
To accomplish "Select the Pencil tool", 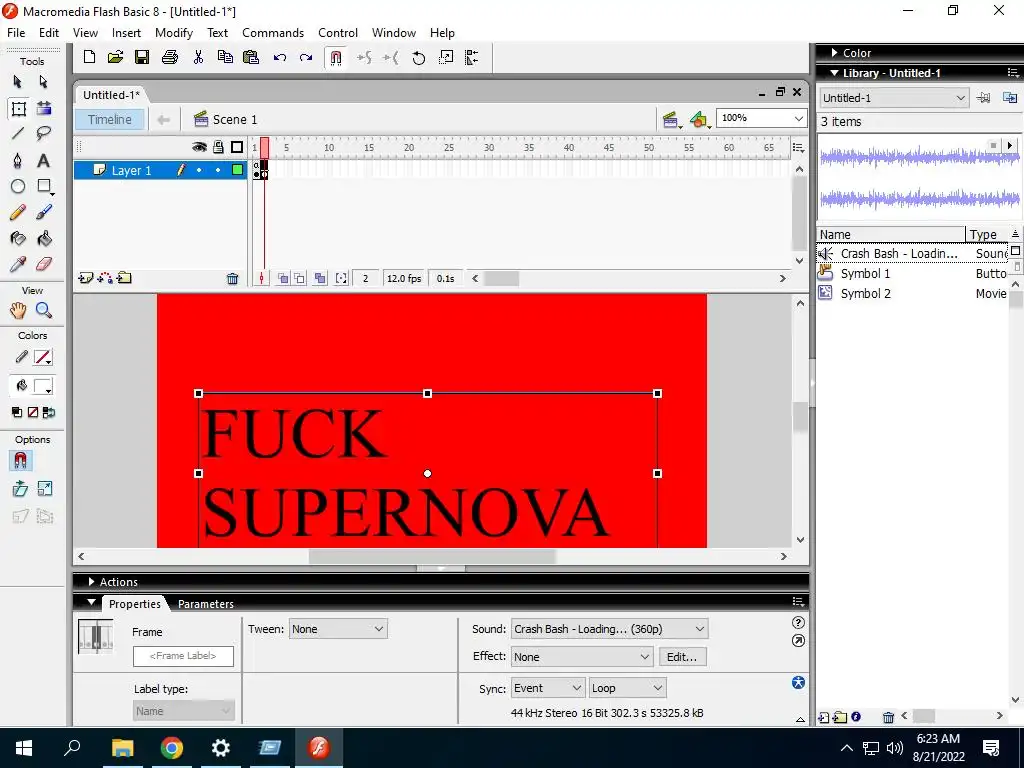I will (18, 212).
